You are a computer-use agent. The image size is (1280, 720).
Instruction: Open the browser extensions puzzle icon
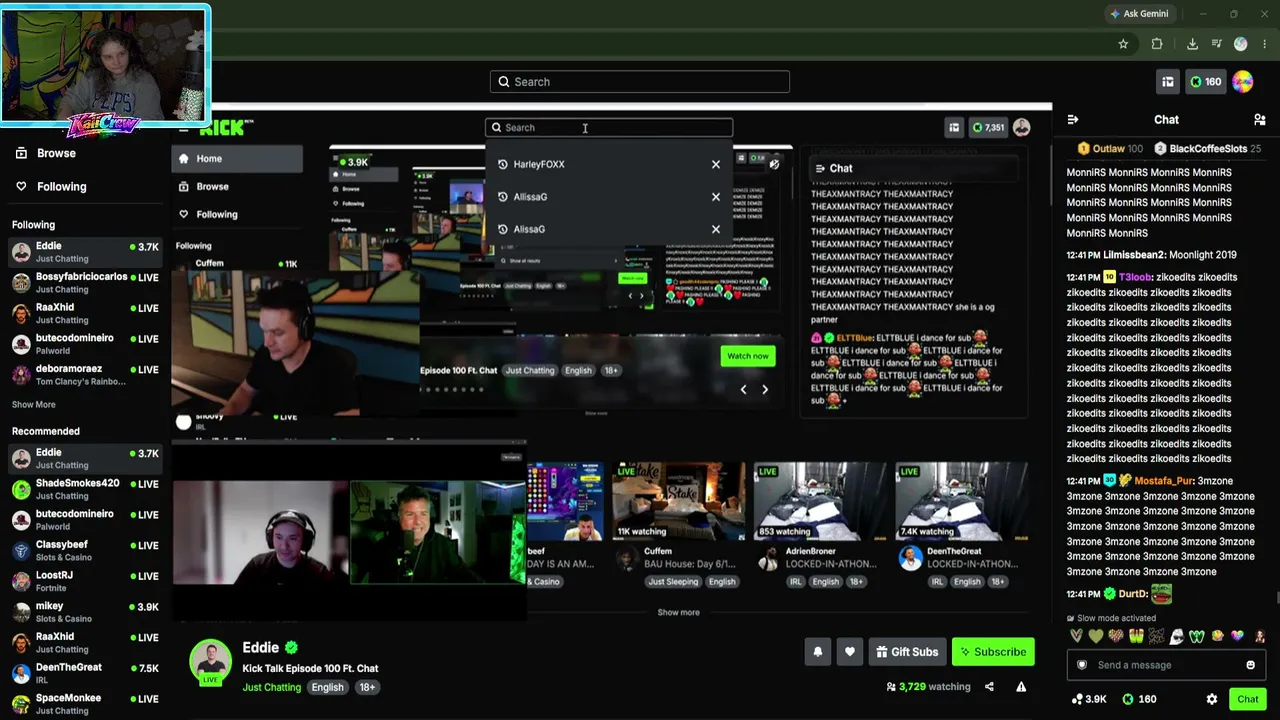[1157, 44]
